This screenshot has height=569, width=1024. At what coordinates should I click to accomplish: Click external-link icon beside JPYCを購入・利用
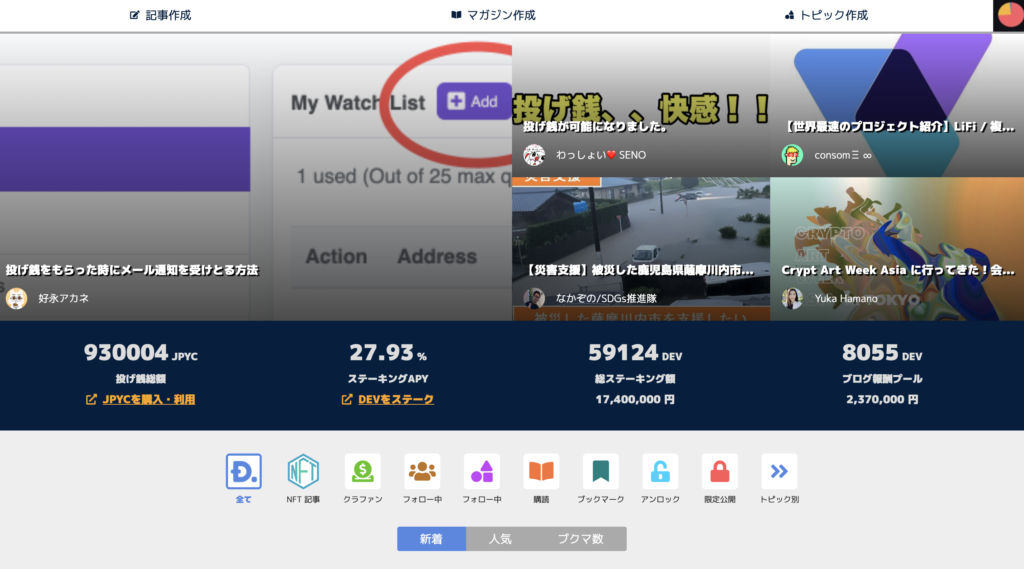[x=91, y=399]
